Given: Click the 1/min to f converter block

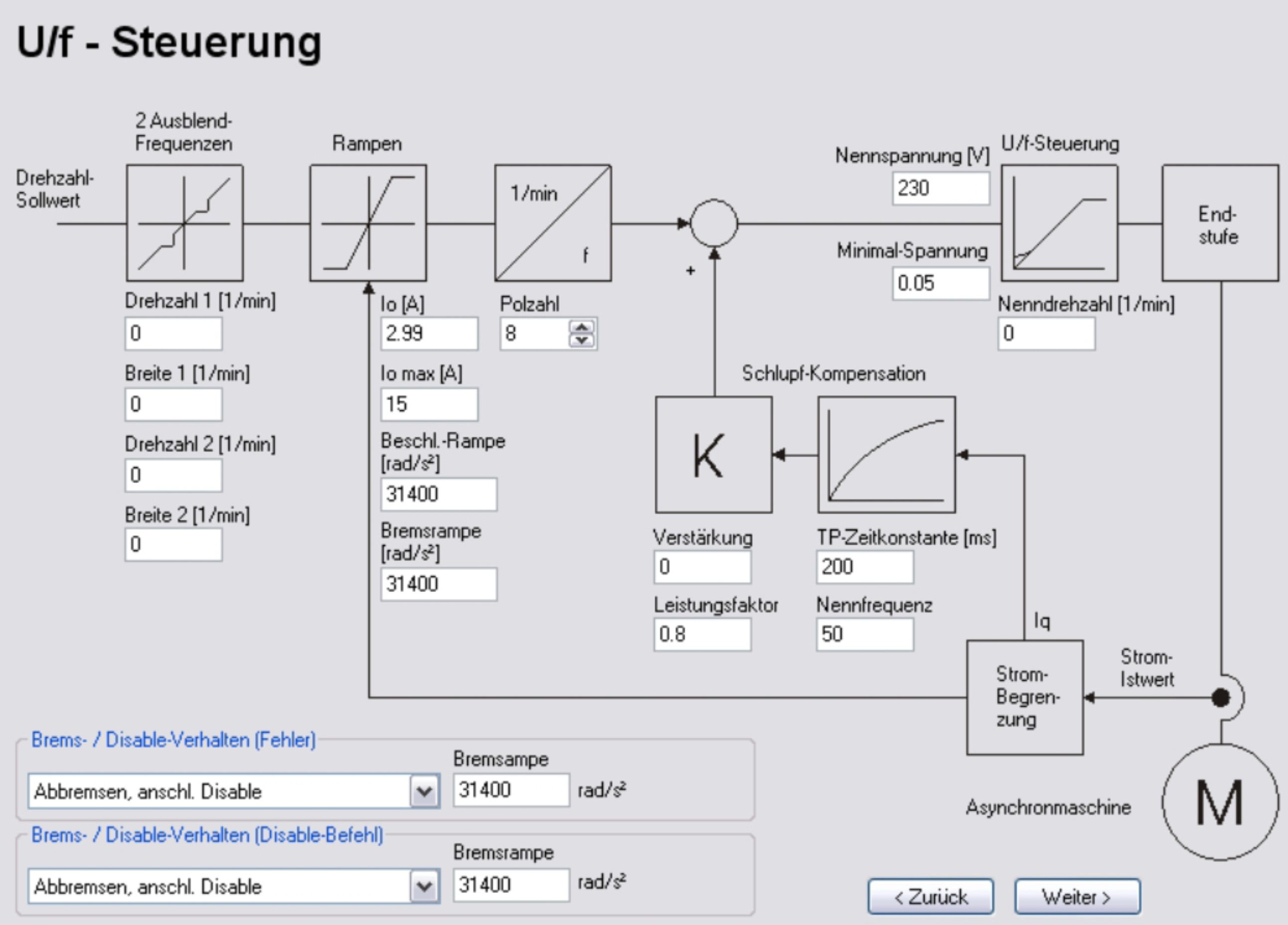Looking at the screenshot, I should point(553,223).
